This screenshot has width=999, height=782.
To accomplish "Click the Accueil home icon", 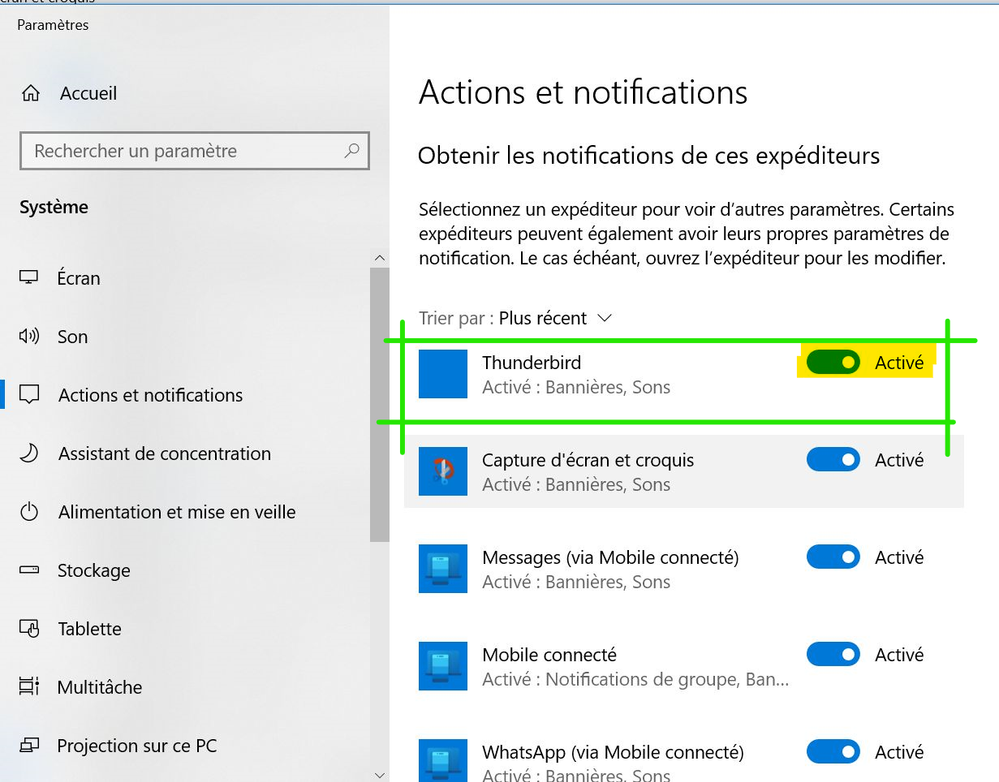I will click(x=31, y=93).
